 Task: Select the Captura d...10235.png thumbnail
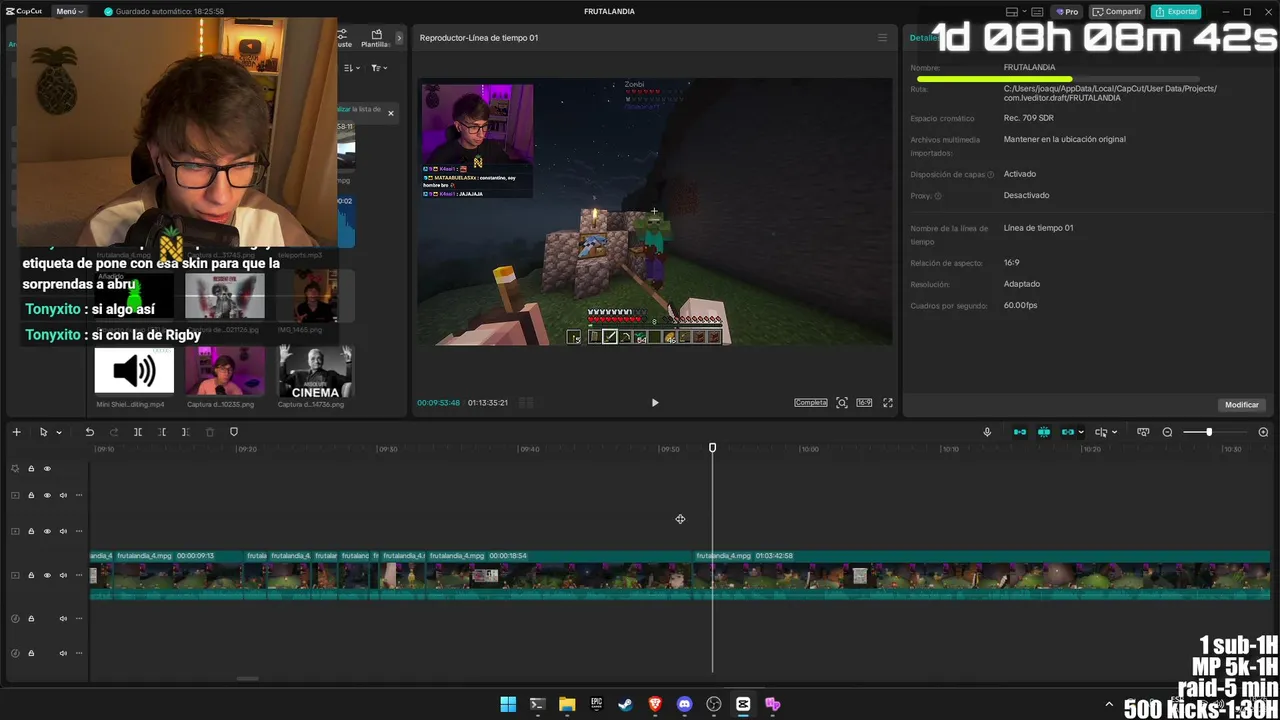[225, 371]
